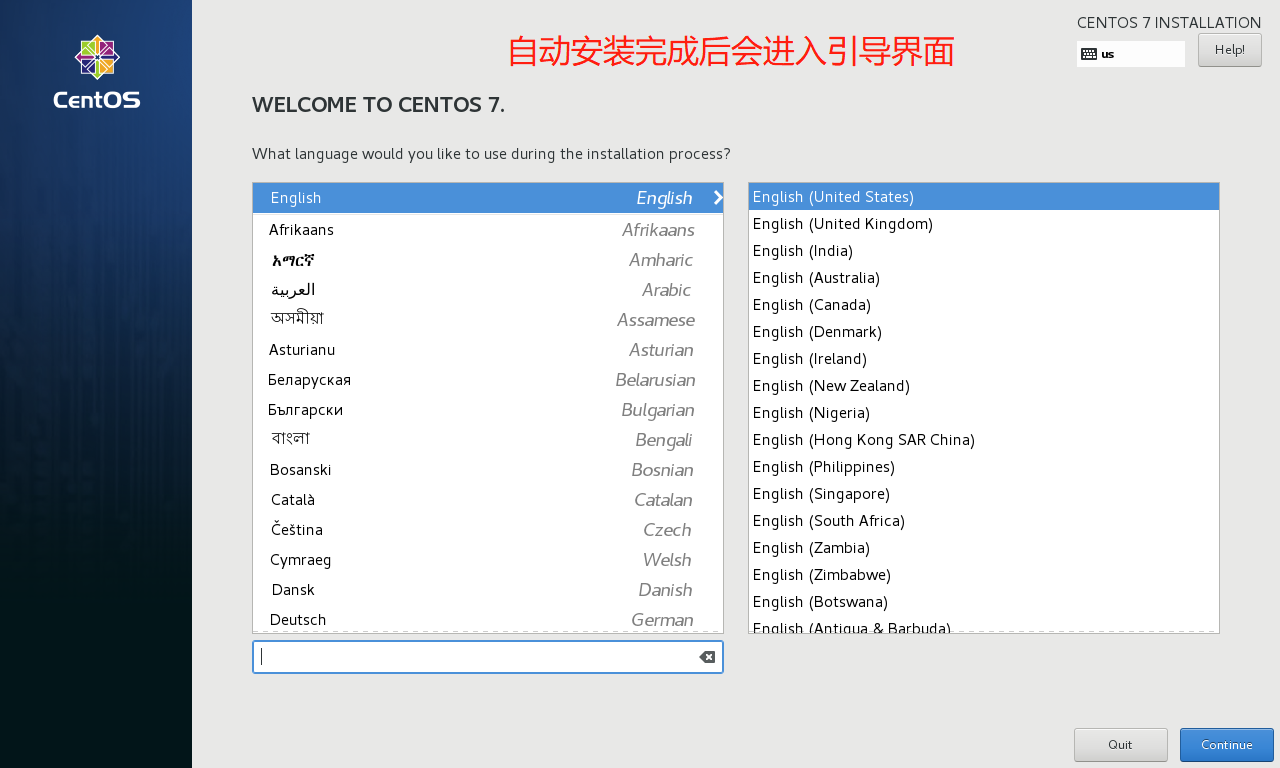Choose English (India) locale
The height and width of the screenshot is (768, 1280).
(x=984, y=251)
